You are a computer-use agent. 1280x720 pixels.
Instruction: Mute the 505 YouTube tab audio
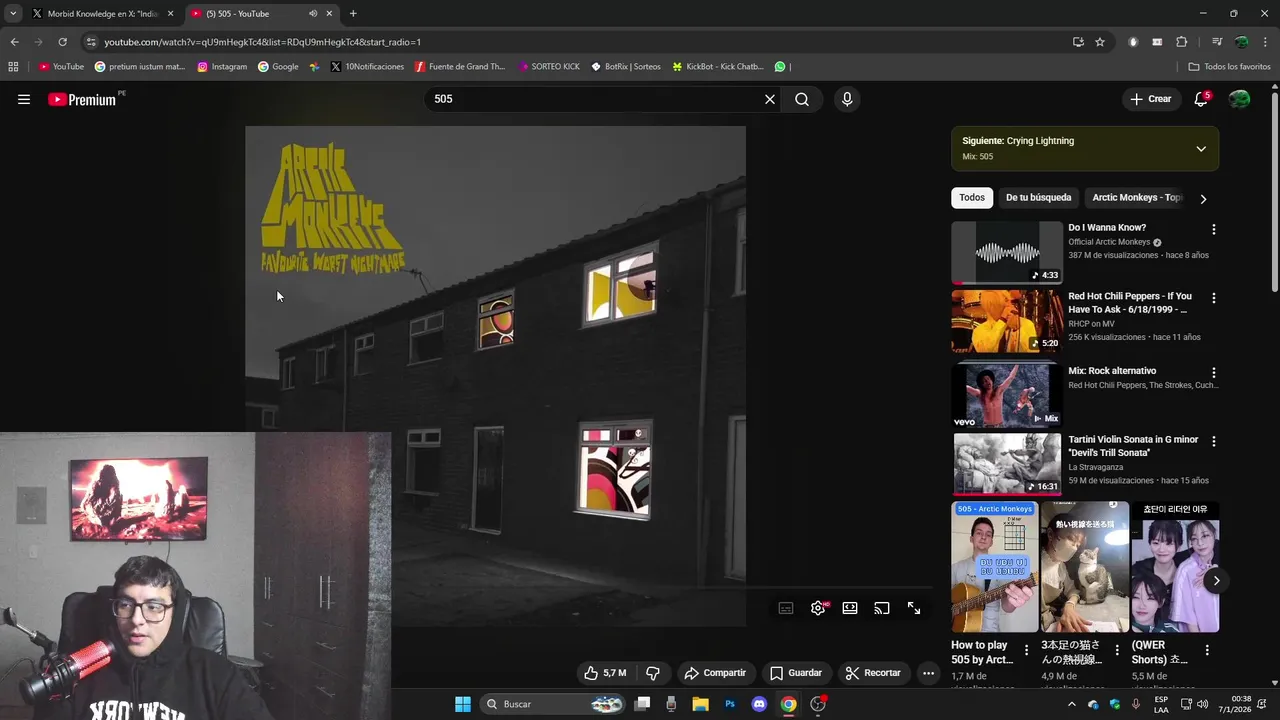pyautogui.click(x=313, y=14)
